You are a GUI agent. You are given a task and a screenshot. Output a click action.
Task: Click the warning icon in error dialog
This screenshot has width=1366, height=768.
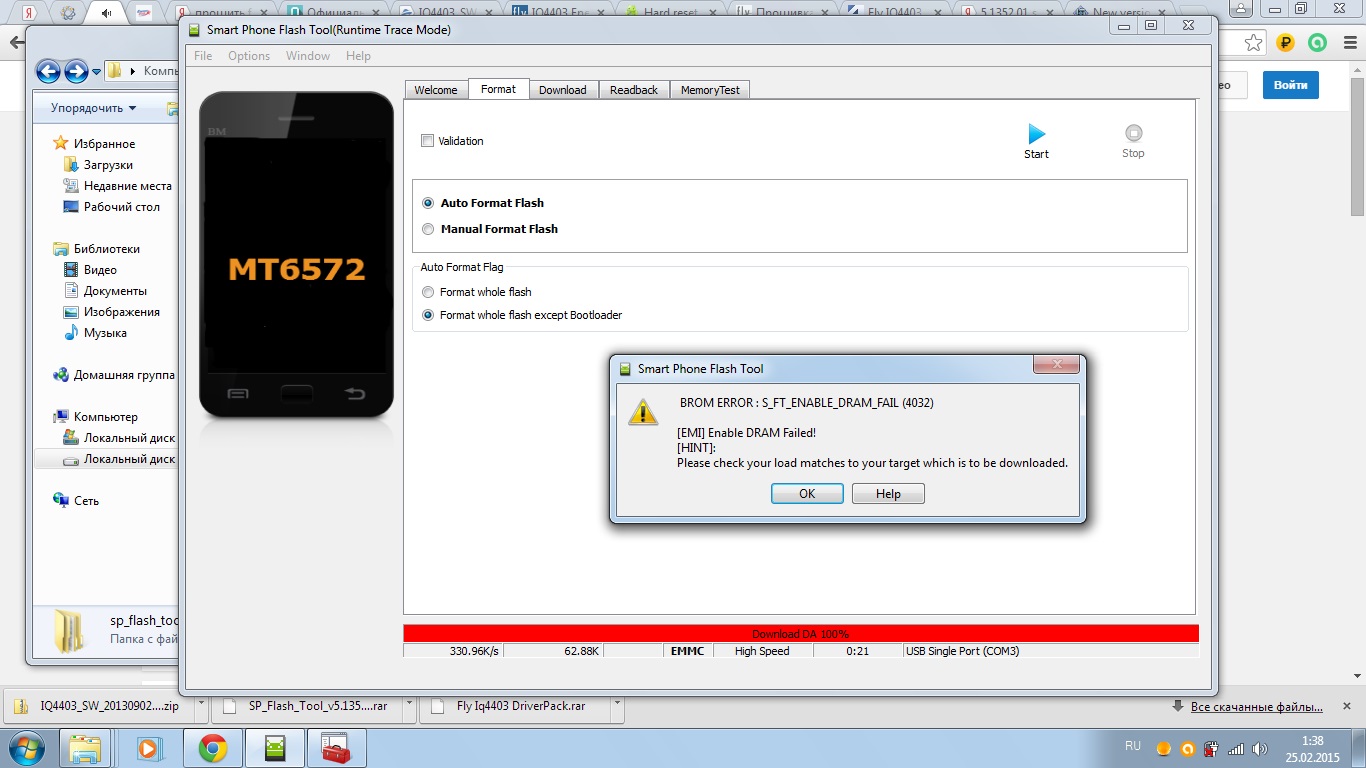tap(643, 411)
